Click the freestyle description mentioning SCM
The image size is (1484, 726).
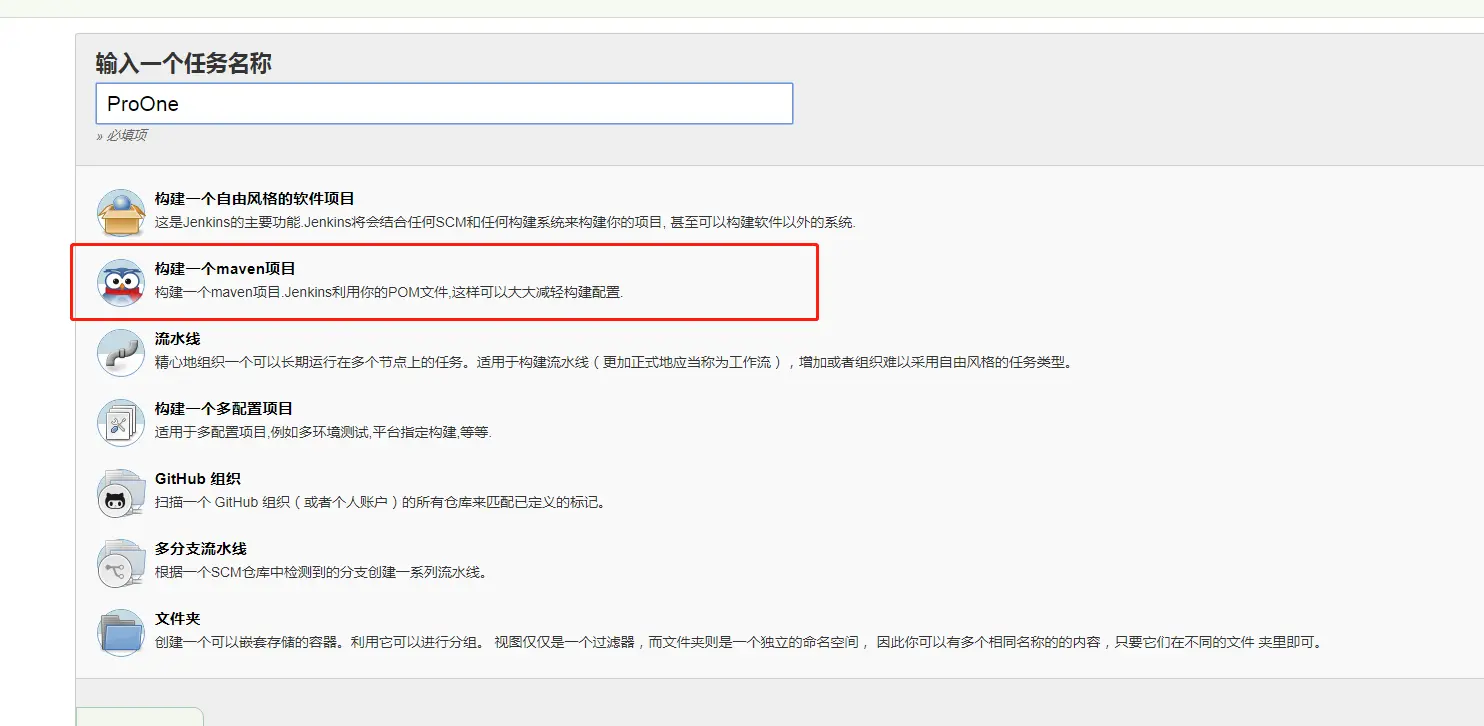[505, 222]
